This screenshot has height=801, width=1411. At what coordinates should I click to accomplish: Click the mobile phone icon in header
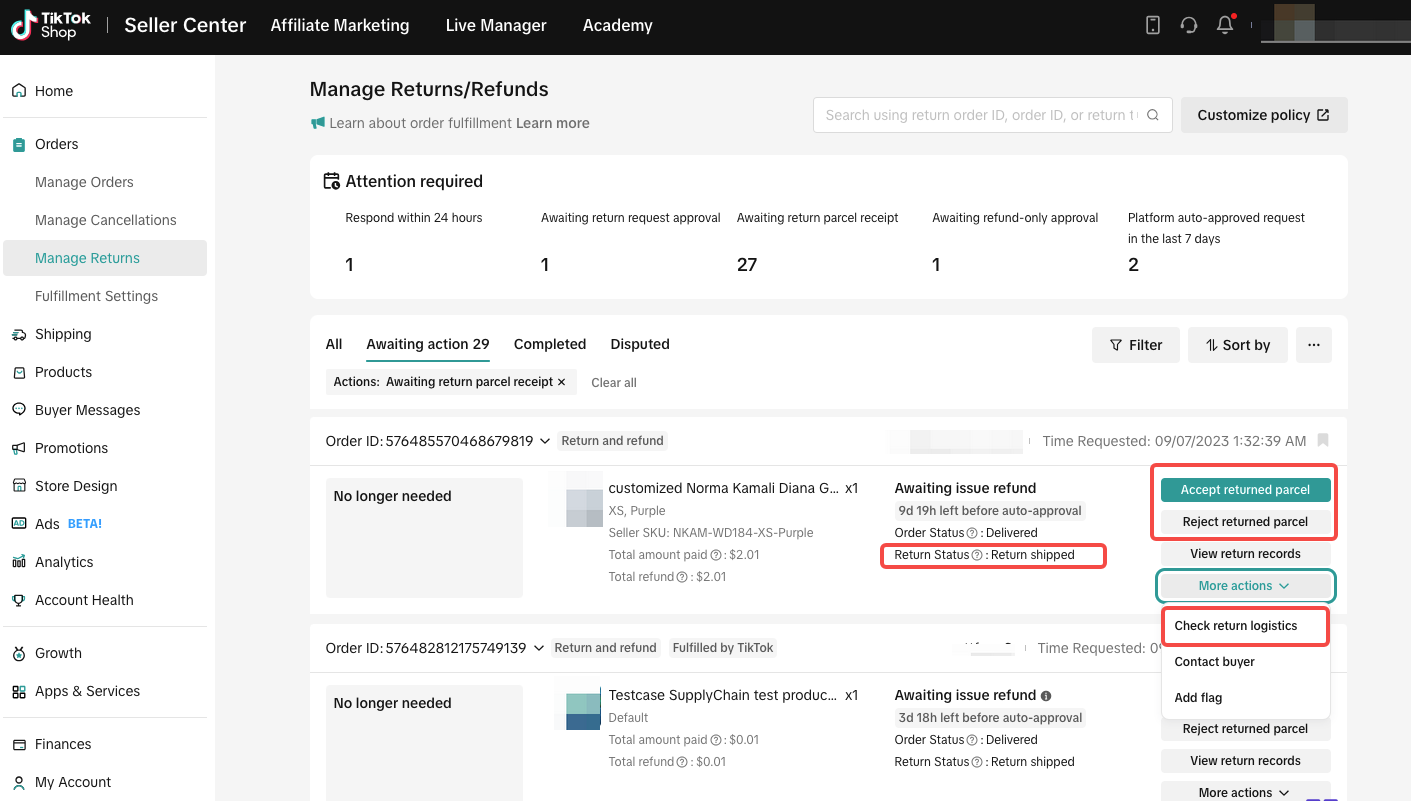click(x=1153, y=25)
